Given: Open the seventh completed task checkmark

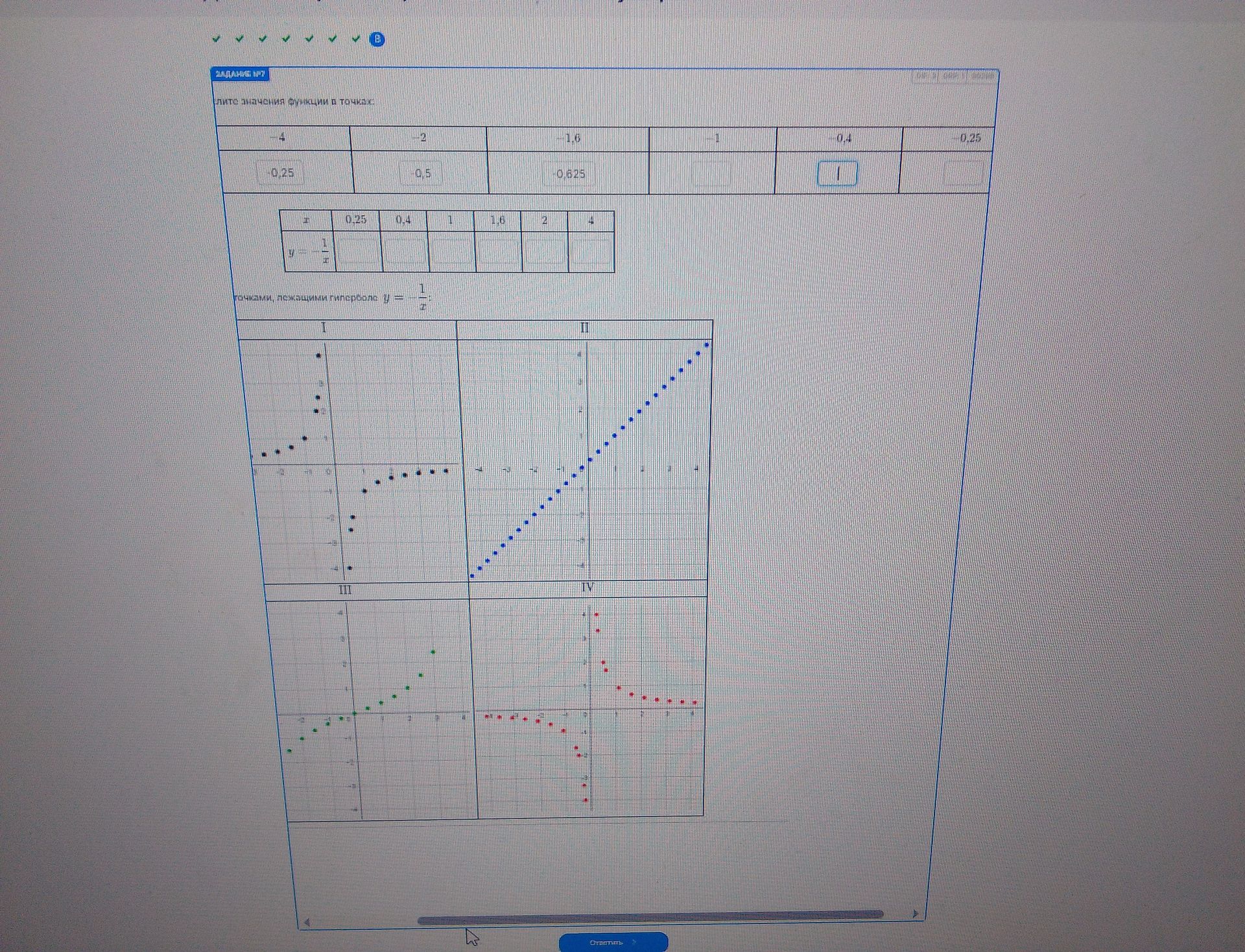Looking at the screenshot, I should [355, 39].
